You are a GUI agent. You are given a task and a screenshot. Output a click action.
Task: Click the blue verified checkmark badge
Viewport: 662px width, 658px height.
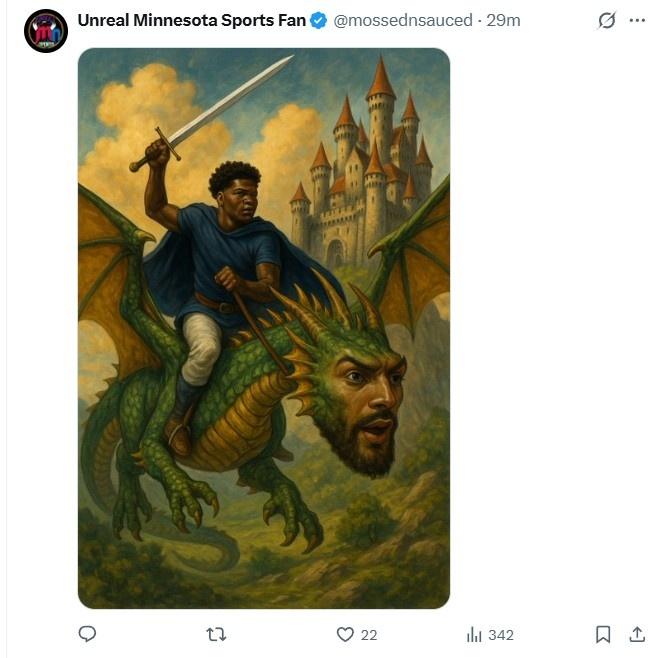(319, 20)
